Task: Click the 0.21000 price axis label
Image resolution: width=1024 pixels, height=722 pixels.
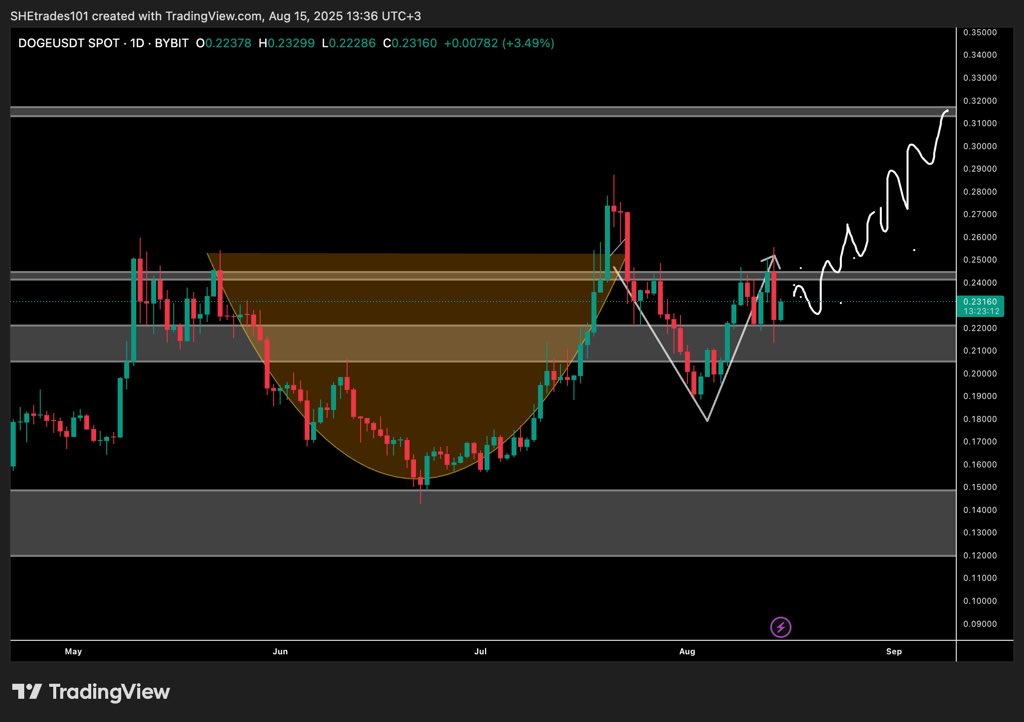Action: click(x=980, y=351)
